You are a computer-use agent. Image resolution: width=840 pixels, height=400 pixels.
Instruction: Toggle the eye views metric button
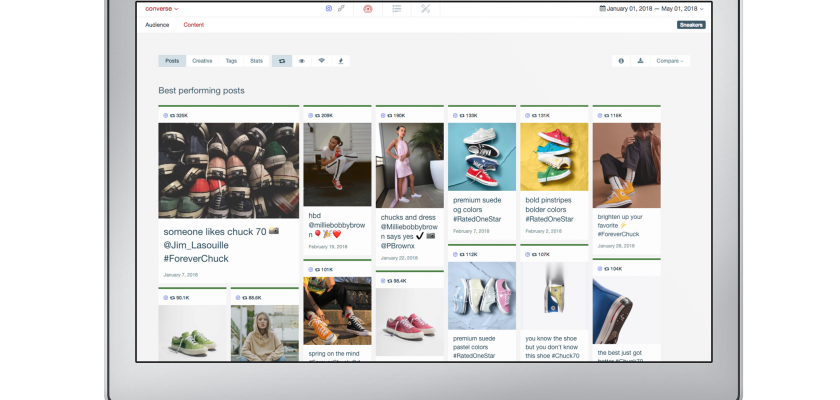click(301, 61)
